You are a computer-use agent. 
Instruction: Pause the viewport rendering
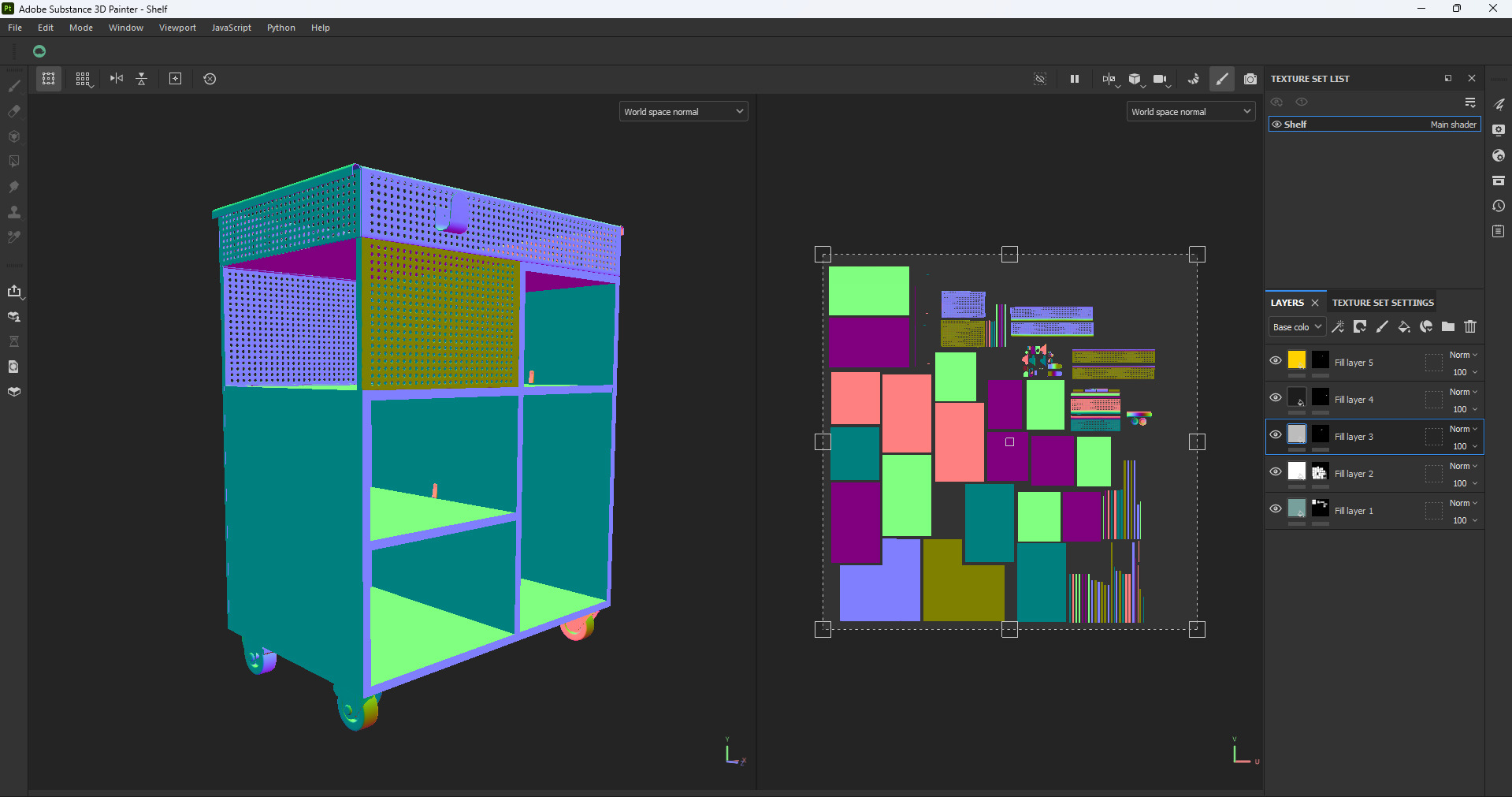[x=1075, y=79]
